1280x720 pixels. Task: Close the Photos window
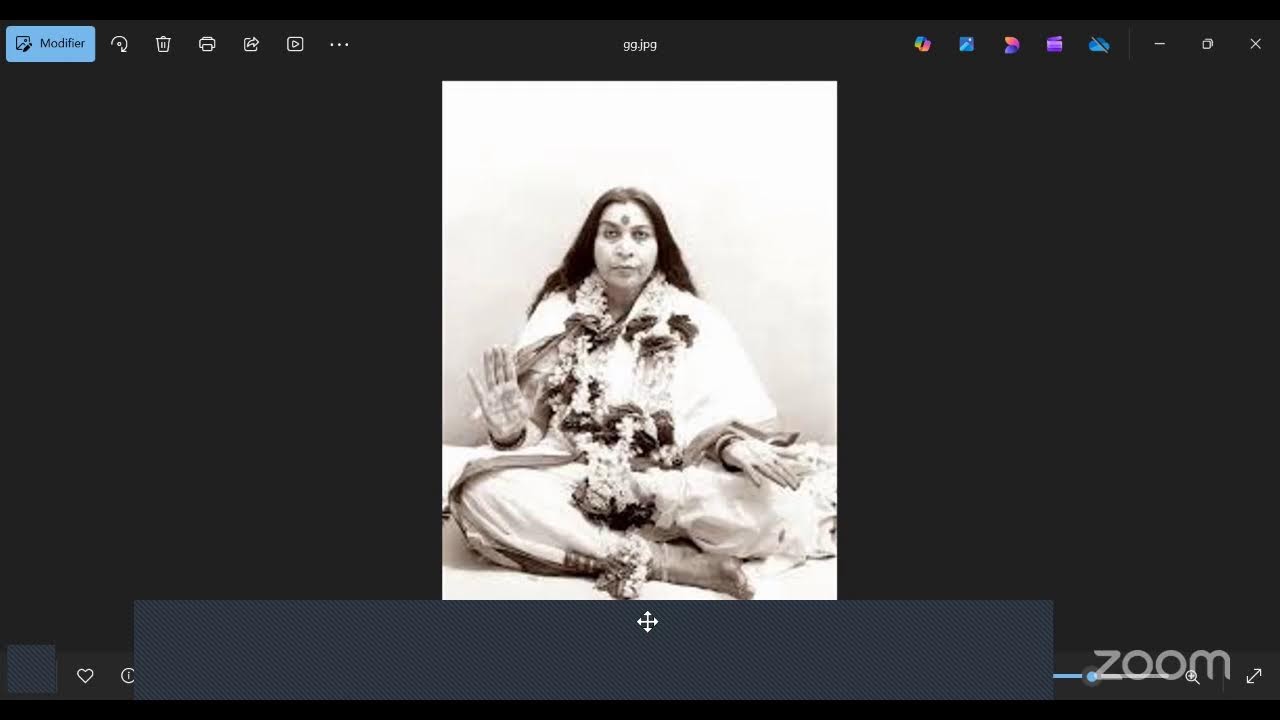1255,44
